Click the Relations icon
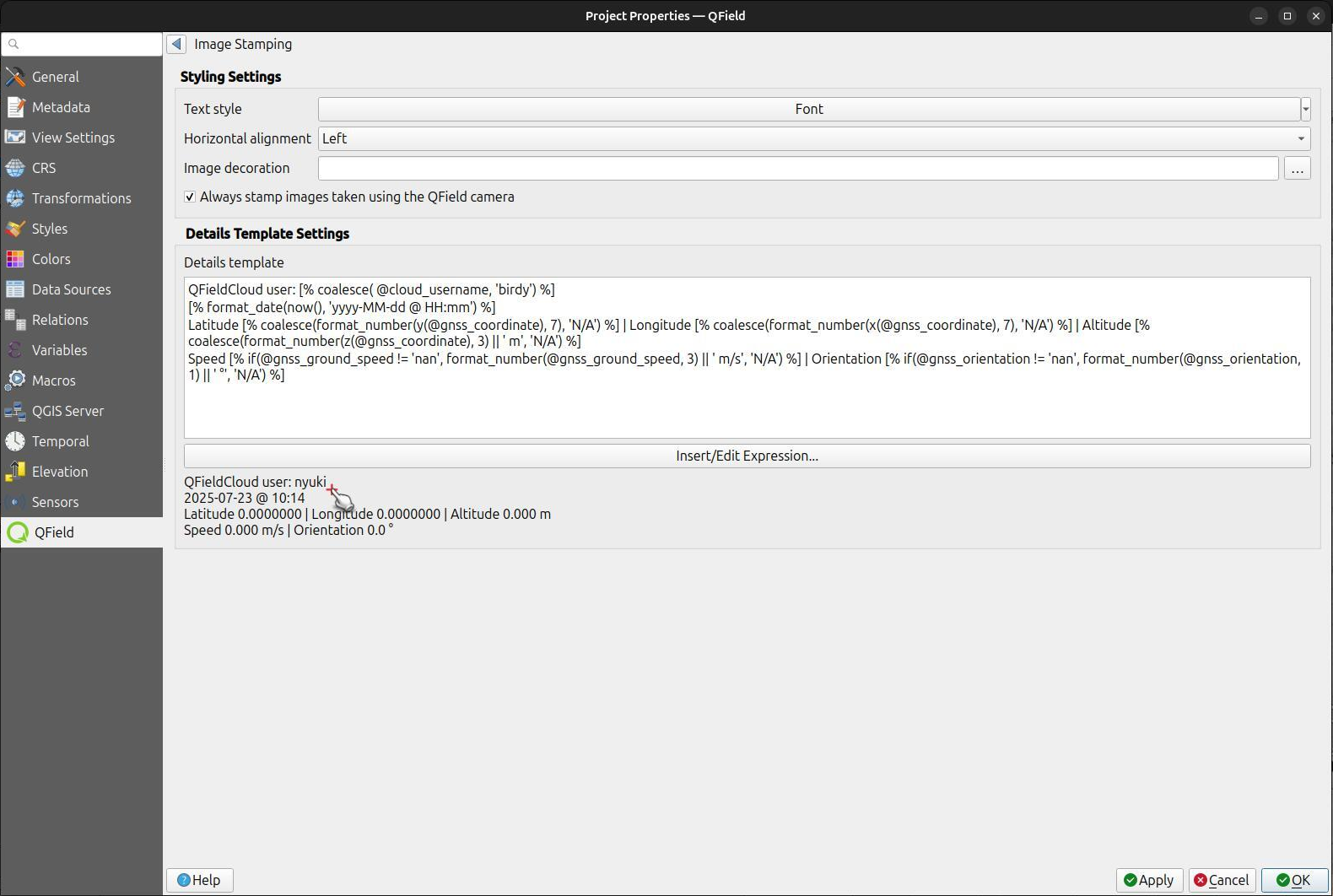Viewport: 1333px width, 896px height. coord(15,320)
